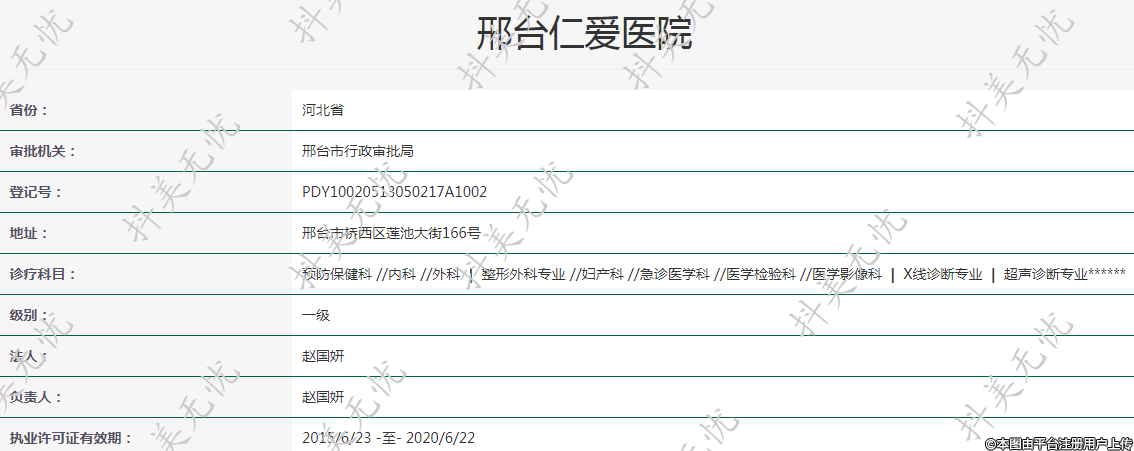This screenshot has height=451, width=1134.
Task: Click 预防保健科 in the 诊疗科目 list
Action: pyautogui.click(x=337, y=274)
